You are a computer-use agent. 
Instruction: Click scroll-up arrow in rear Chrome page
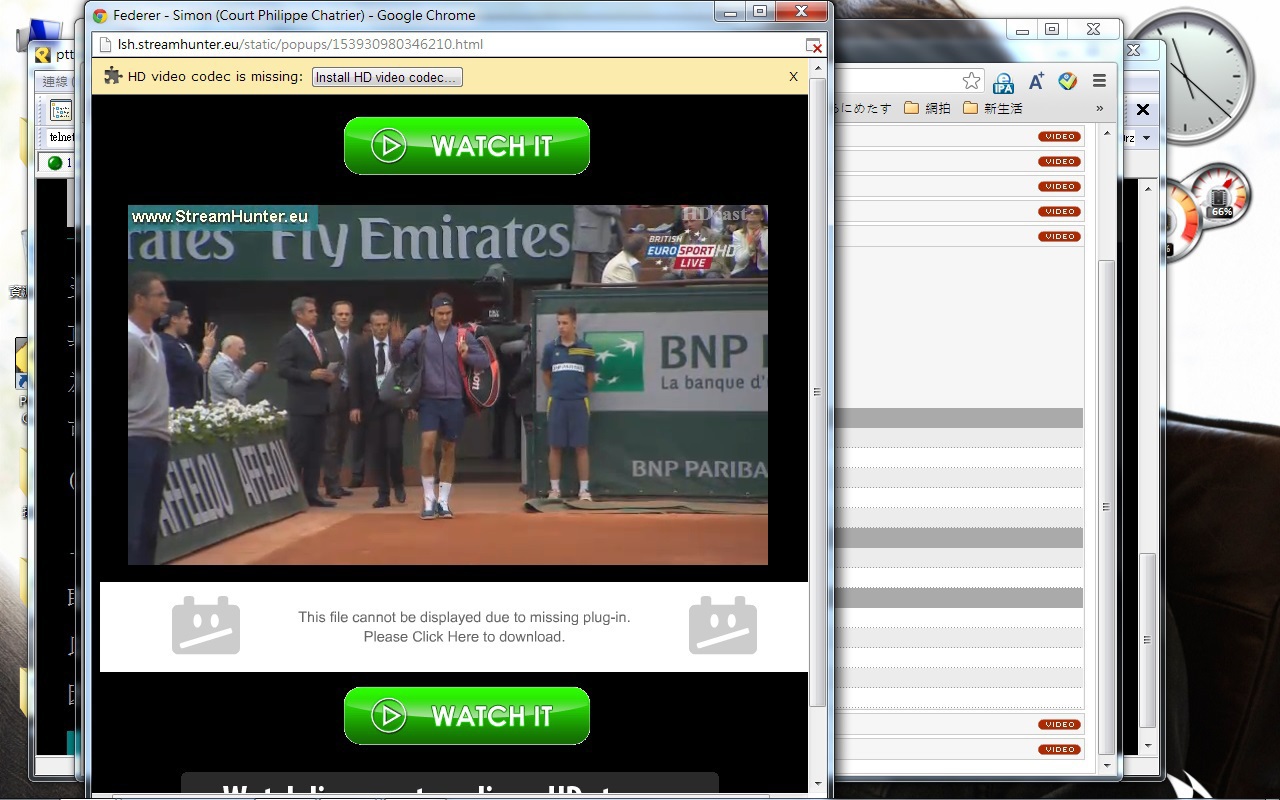click(x=1106, y=132)
